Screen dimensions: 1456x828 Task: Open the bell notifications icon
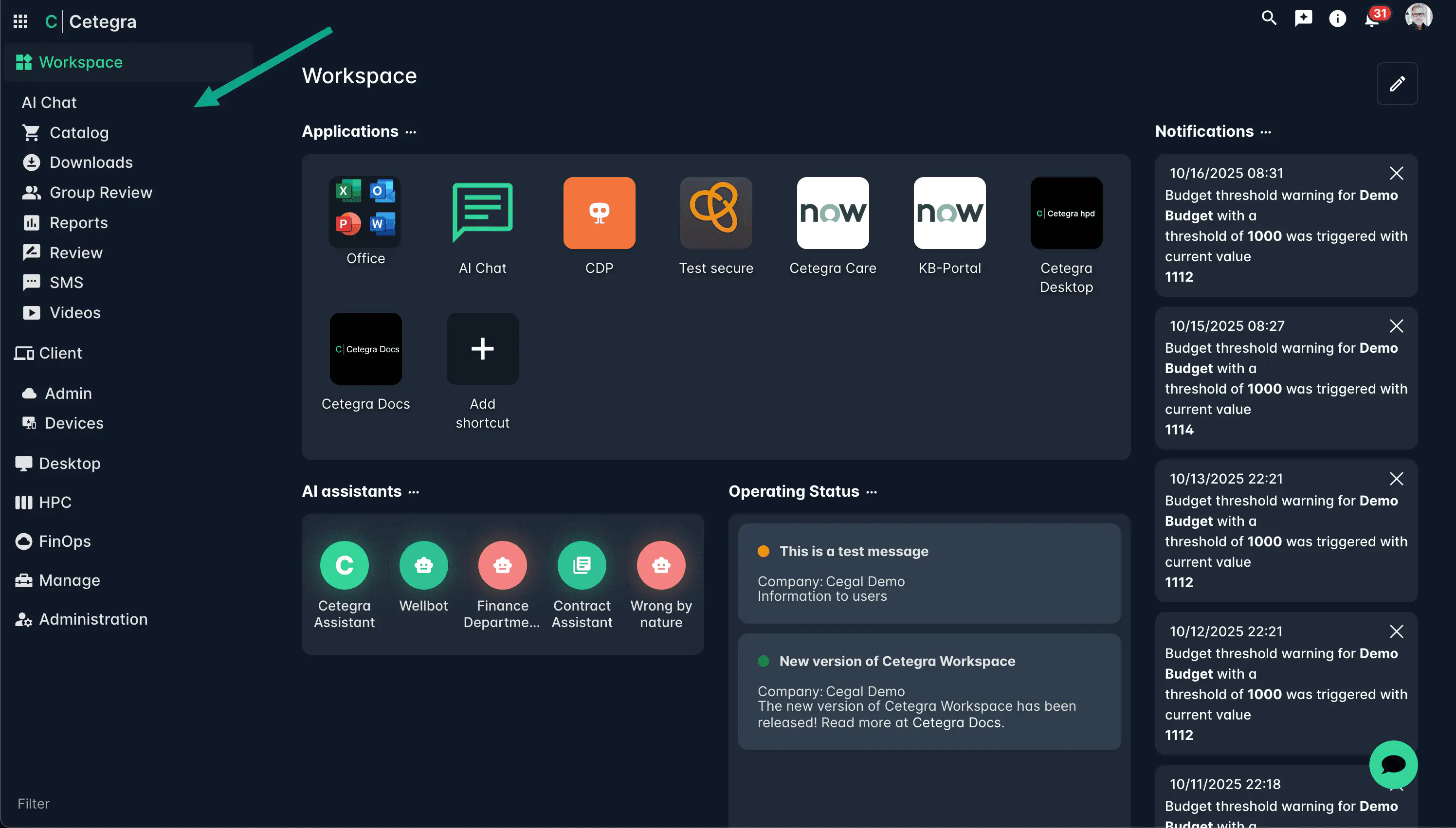pos(1371,19)
